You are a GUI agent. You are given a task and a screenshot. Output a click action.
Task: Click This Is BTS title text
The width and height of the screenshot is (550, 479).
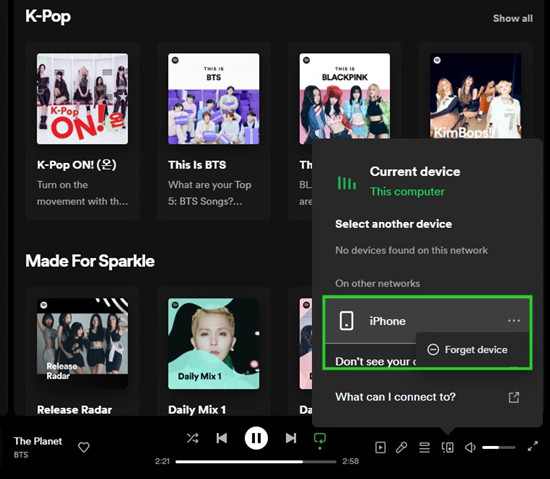[197, 165]
